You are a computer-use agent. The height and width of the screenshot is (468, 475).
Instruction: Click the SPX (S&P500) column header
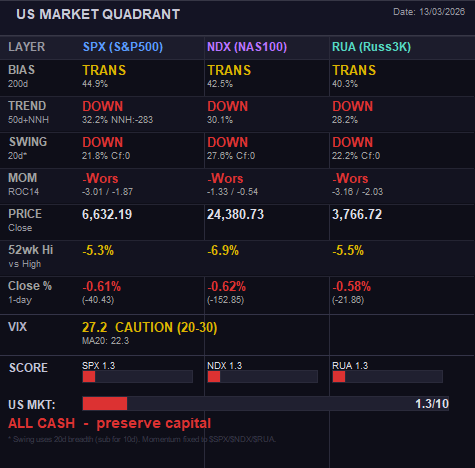[123, 47]
